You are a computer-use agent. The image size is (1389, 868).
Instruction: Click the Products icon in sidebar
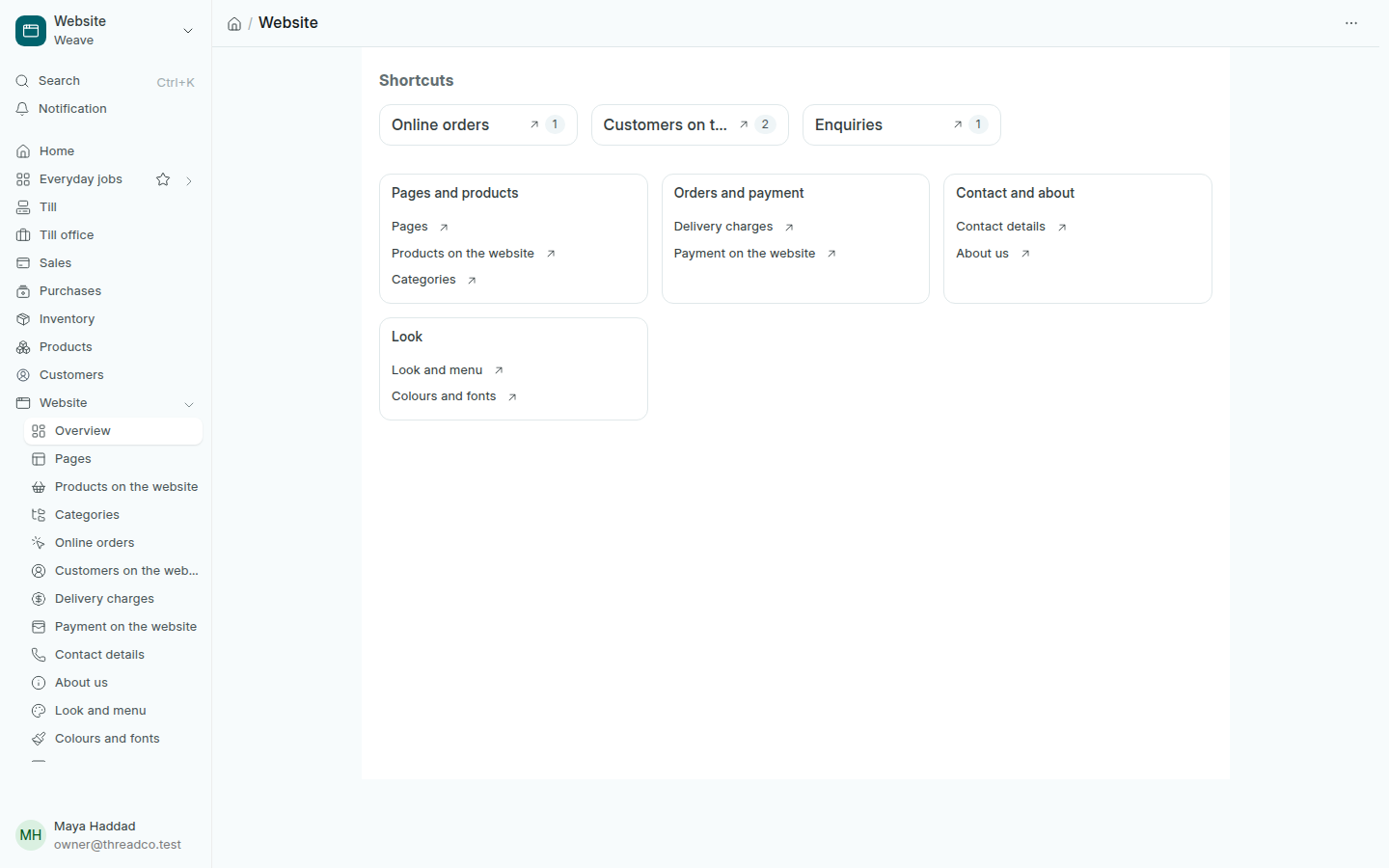tap(23, 347)
